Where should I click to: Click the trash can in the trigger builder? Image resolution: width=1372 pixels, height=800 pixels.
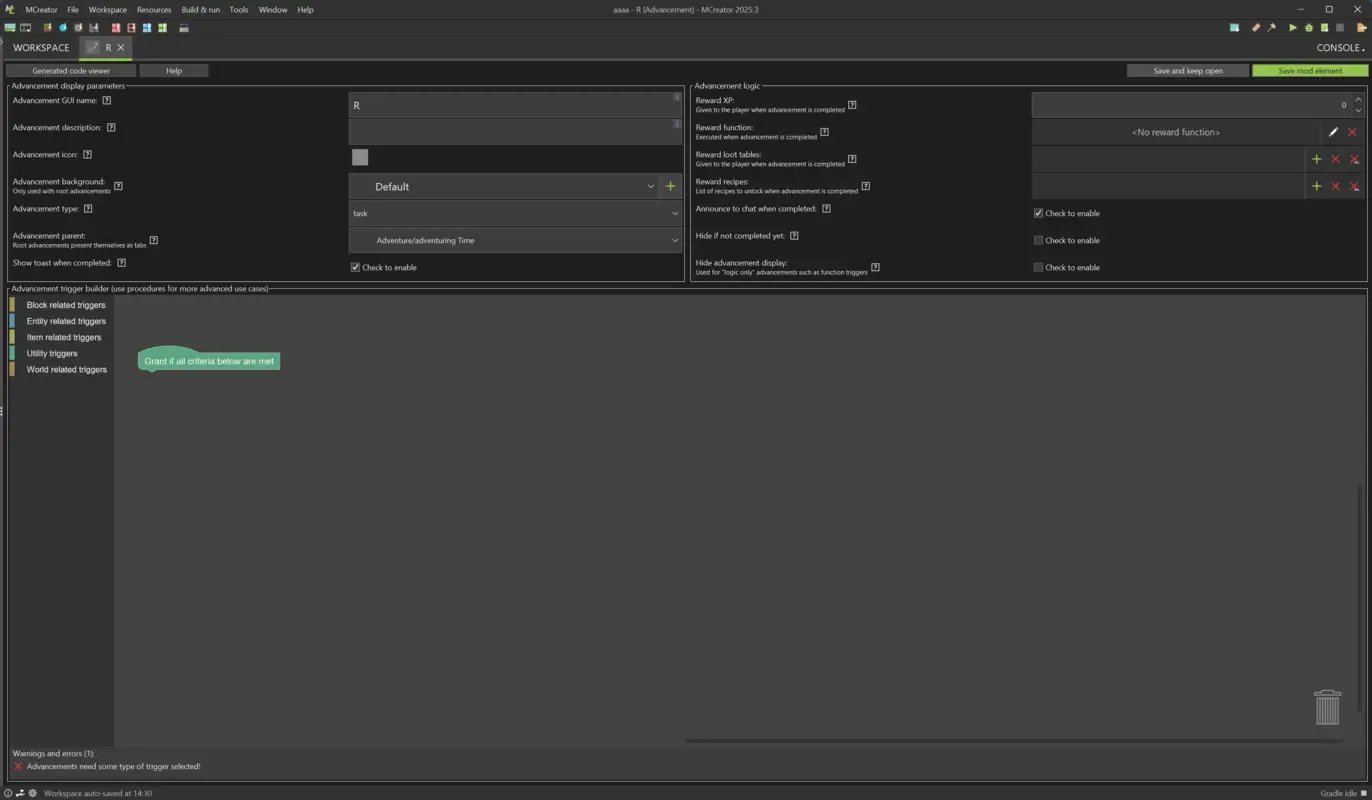click(x=1327, y=707)
